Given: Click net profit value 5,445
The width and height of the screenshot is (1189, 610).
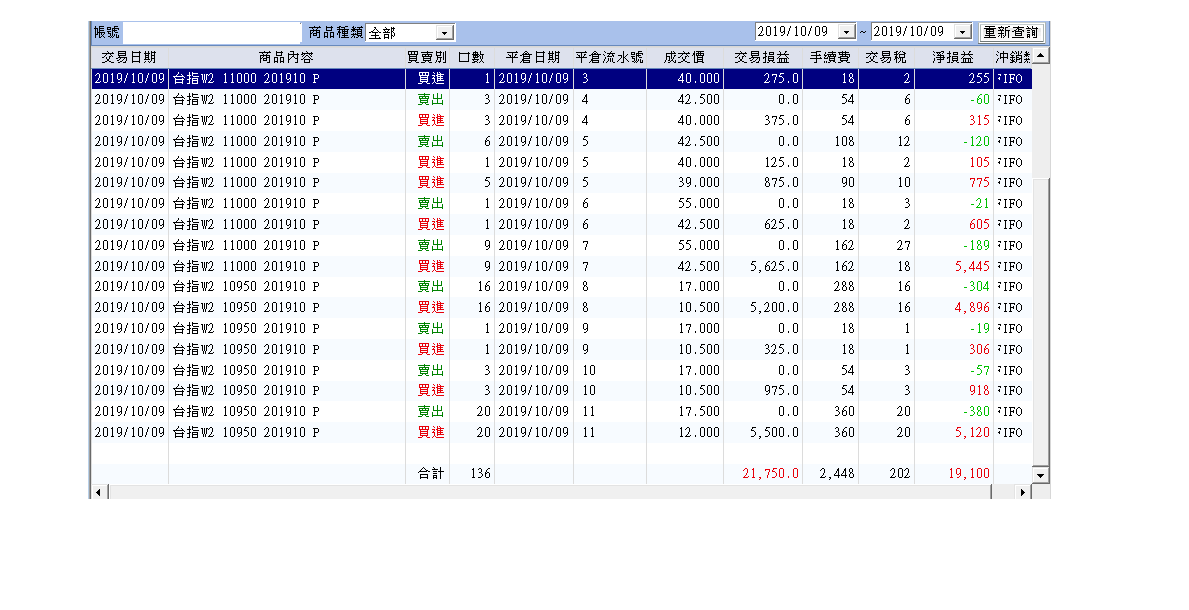Looking at the screenshot, I should pos(972,267).
